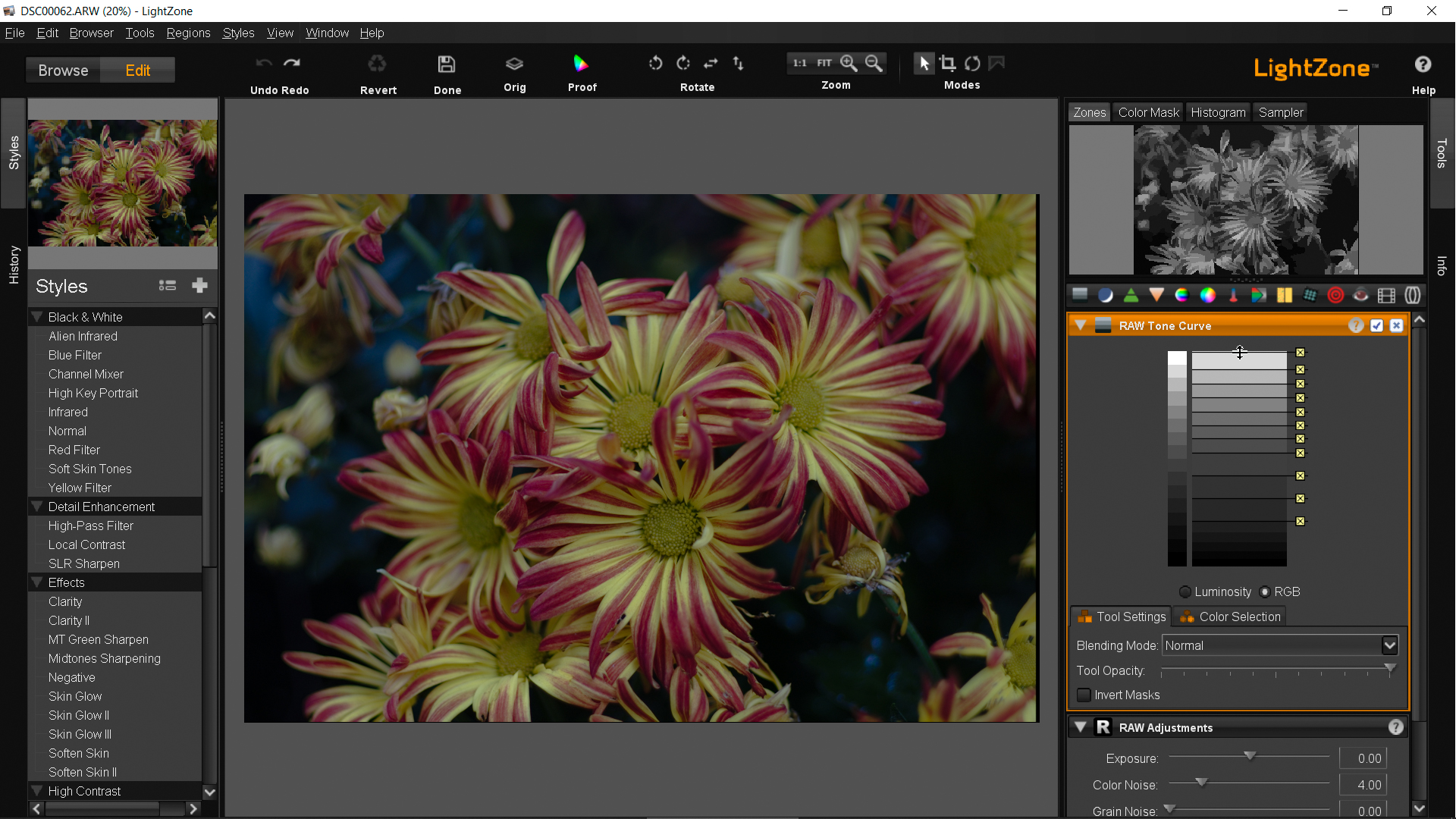Open the Hue/Saturation color wheel tool

click(x=1181, y=296)
